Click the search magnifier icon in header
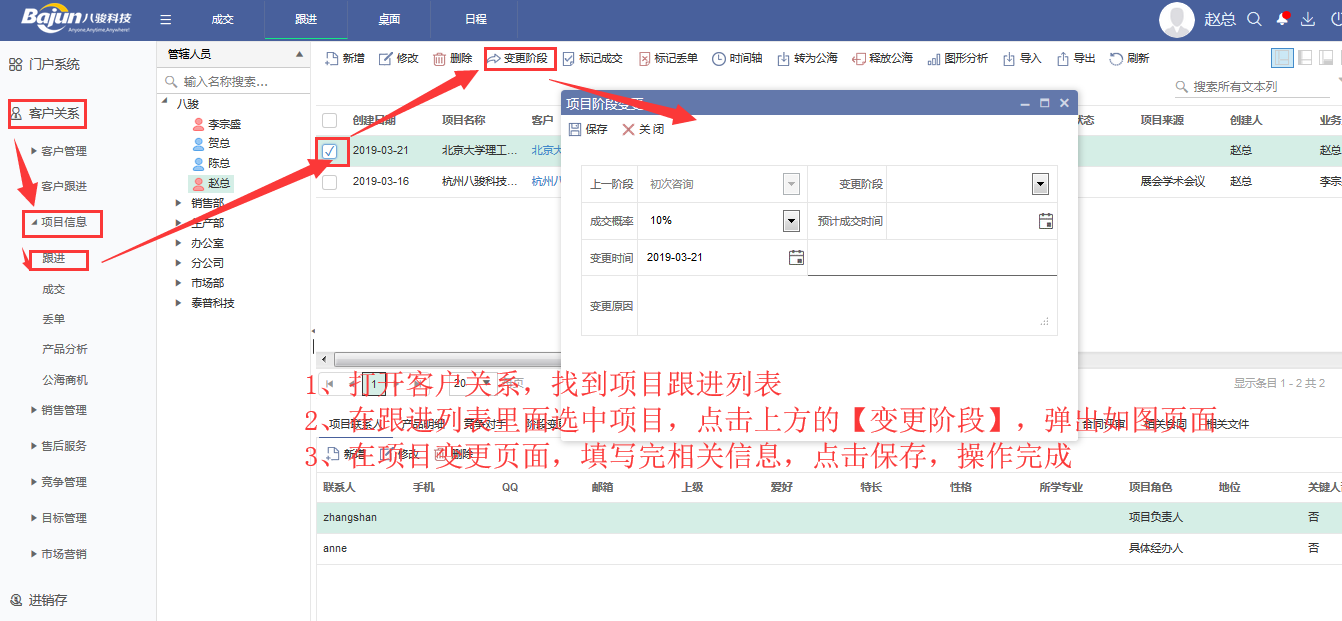This screenshot has width=1342, height=621. pos(1254,19)
